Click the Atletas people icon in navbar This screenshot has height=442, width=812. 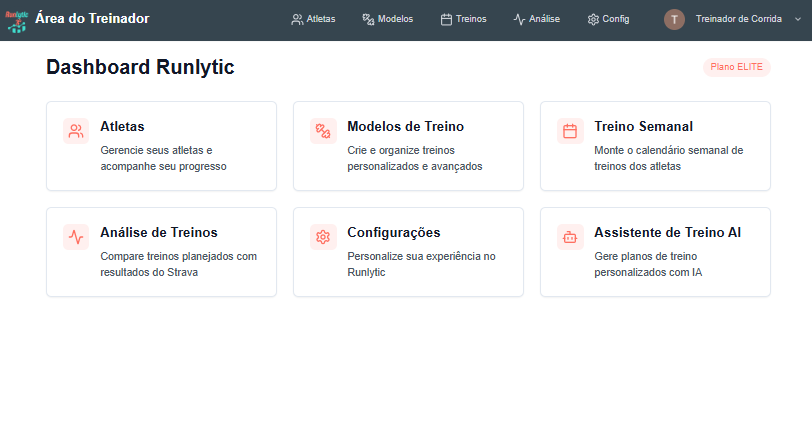click(297, 20)
